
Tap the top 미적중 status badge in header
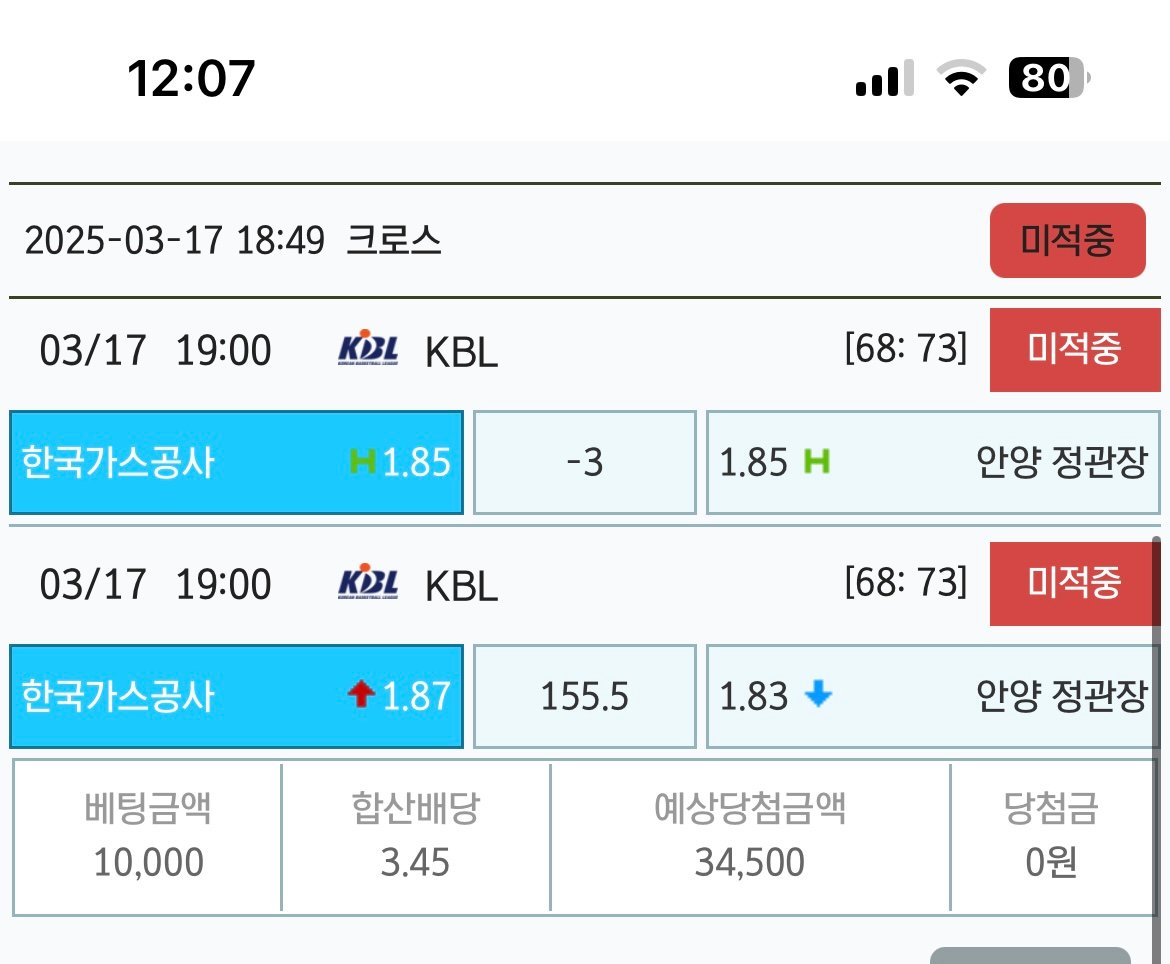point(1067,240)
